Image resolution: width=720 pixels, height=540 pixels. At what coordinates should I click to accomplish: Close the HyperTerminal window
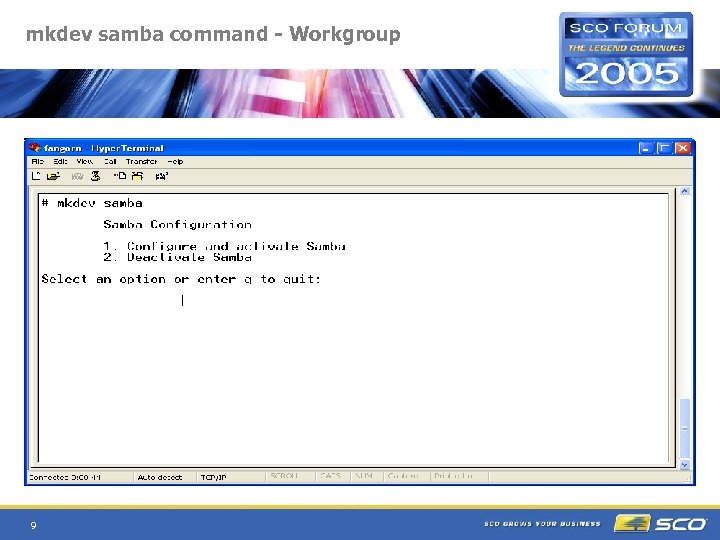pyautogui.click(x=683, y=148)
